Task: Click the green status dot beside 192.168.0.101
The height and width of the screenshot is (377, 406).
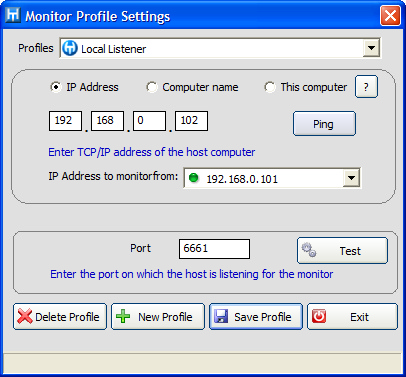Action: click(x=193, y=178)
